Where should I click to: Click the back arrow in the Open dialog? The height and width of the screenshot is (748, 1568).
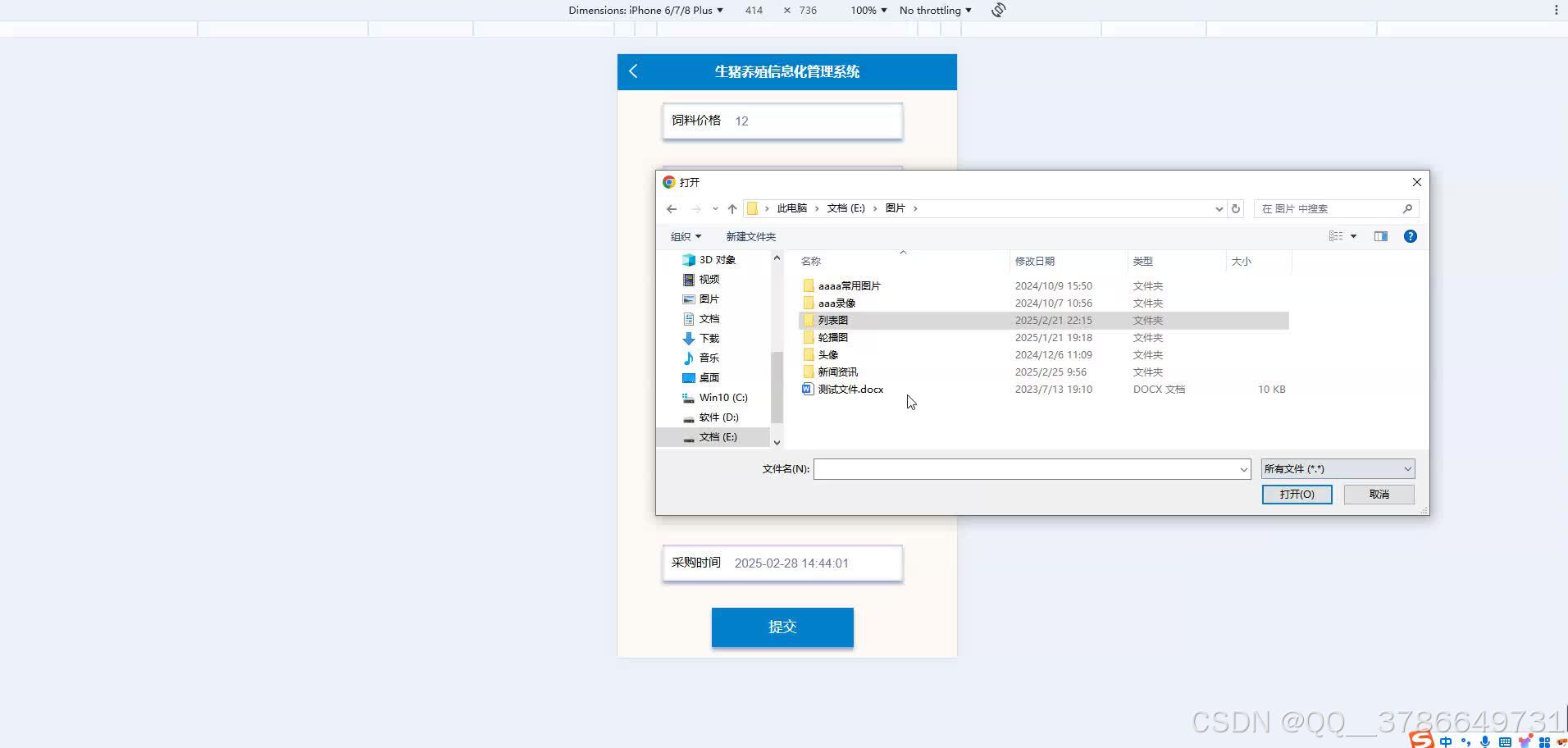click(x=671, y=208)
